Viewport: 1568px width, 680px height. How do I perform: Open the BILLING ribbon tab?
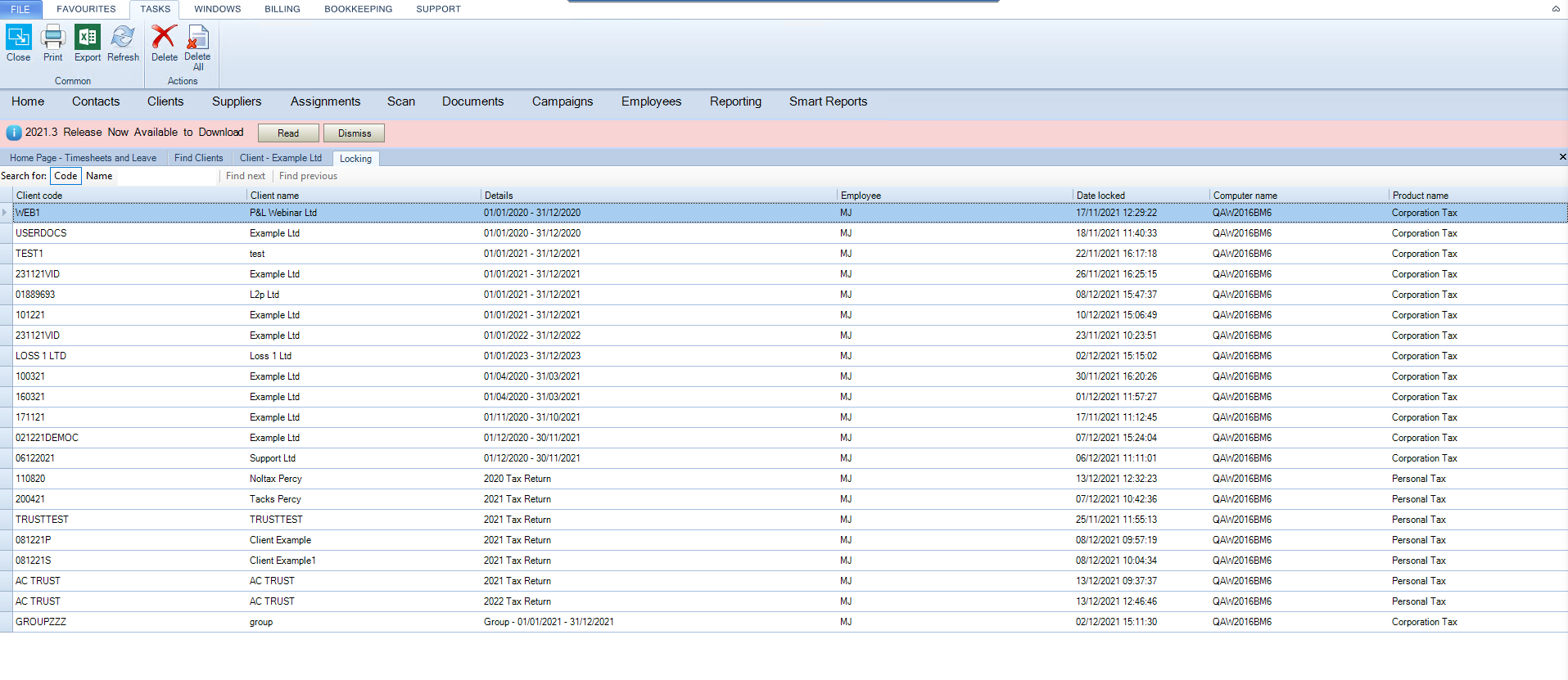(x=282, y=9)
